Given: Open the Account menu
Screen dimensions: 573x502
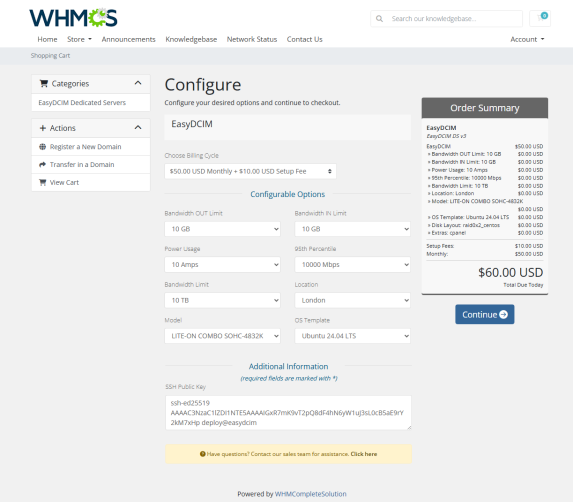Looking at the screenshot, I should pyautogui.click(x=527, y=39).
